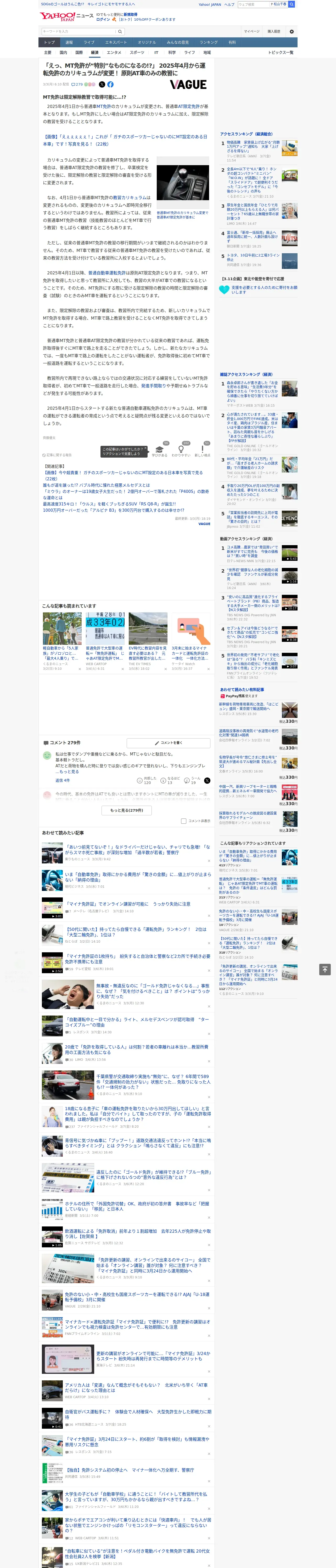The image size is (336, 1568).
Task: Select the トップ tab
Action: click(49, 43)
